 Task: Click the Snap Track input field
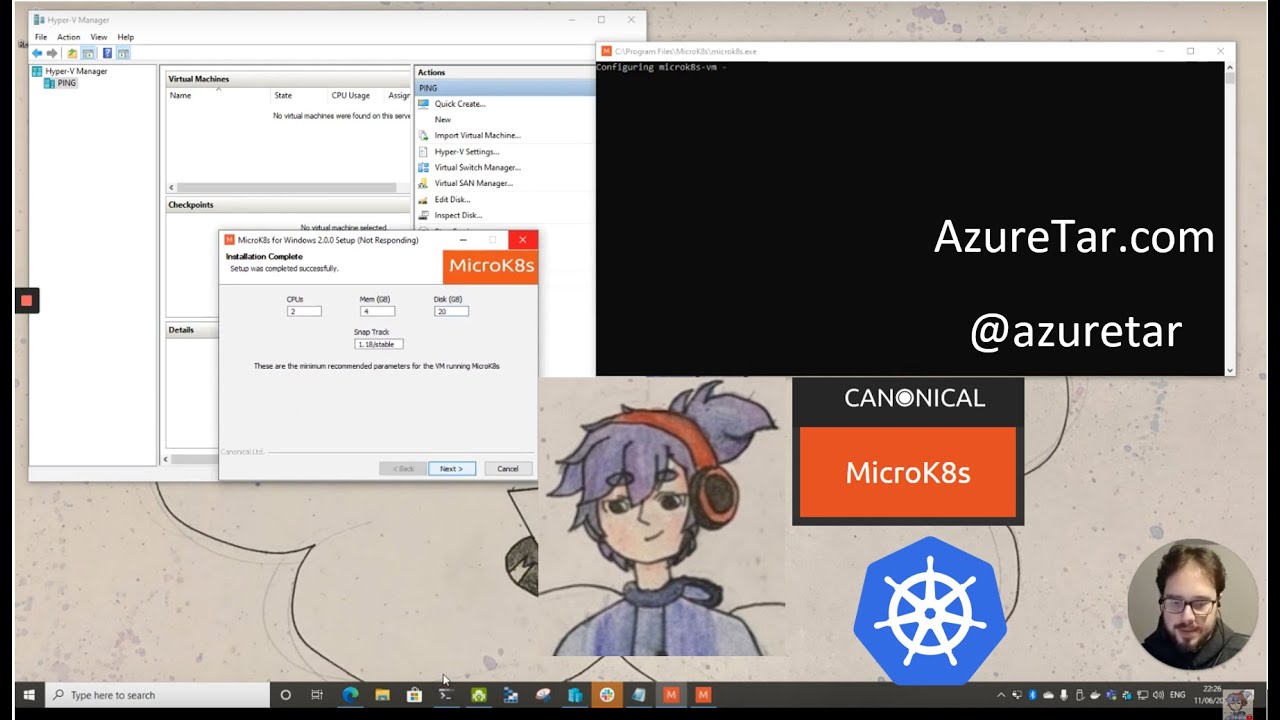[379, 344]
